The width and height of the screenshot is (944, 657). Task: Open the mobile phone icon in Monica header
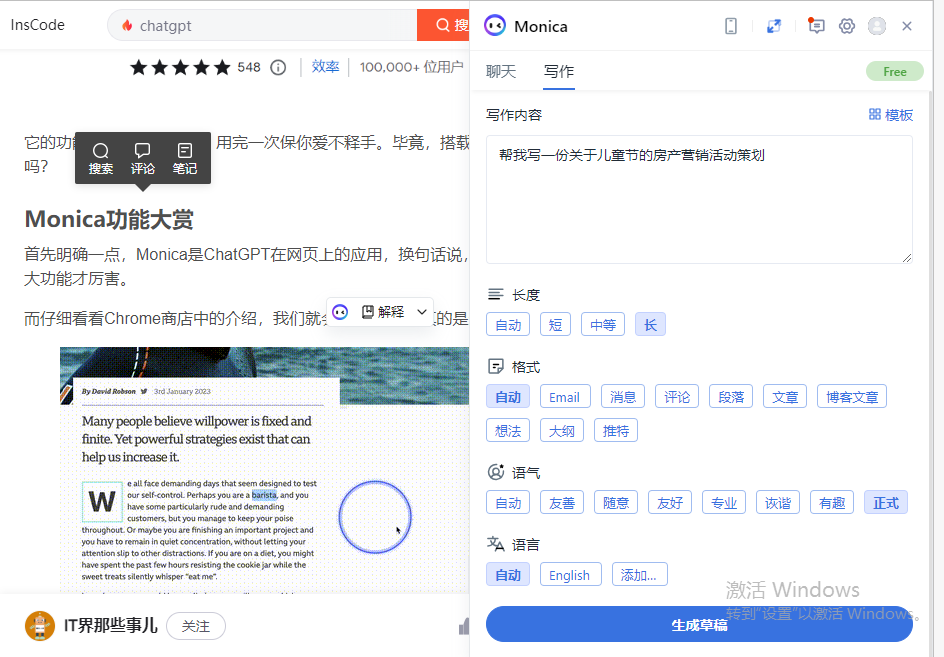[731, 26]
